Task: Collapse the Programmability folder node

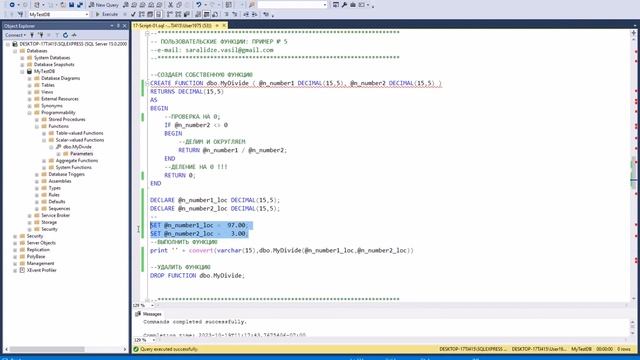Action: [29, 112]
